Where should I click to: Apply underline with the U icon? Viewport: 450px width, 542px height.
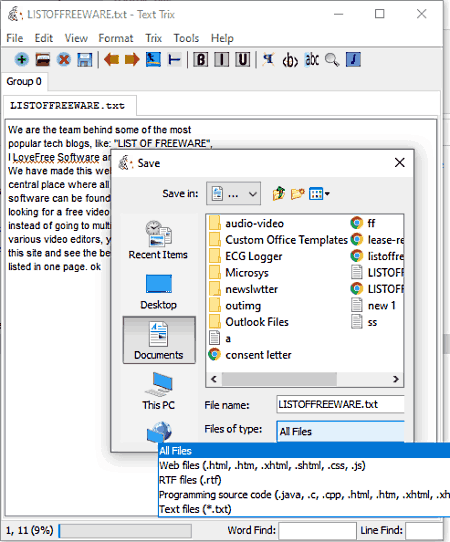243,60
